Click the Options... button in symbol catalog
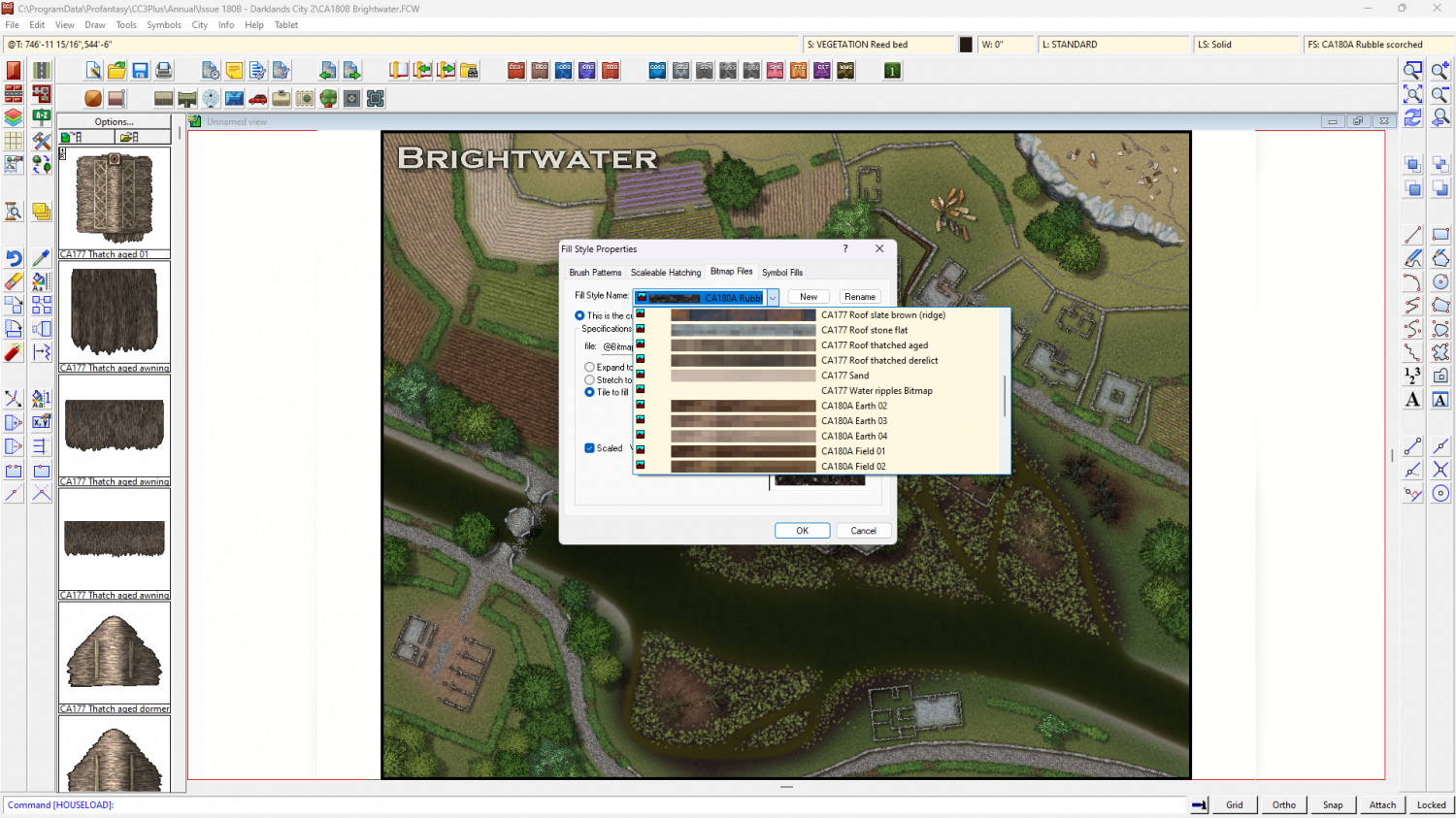The image size is (1456, 818). point(115,121)
